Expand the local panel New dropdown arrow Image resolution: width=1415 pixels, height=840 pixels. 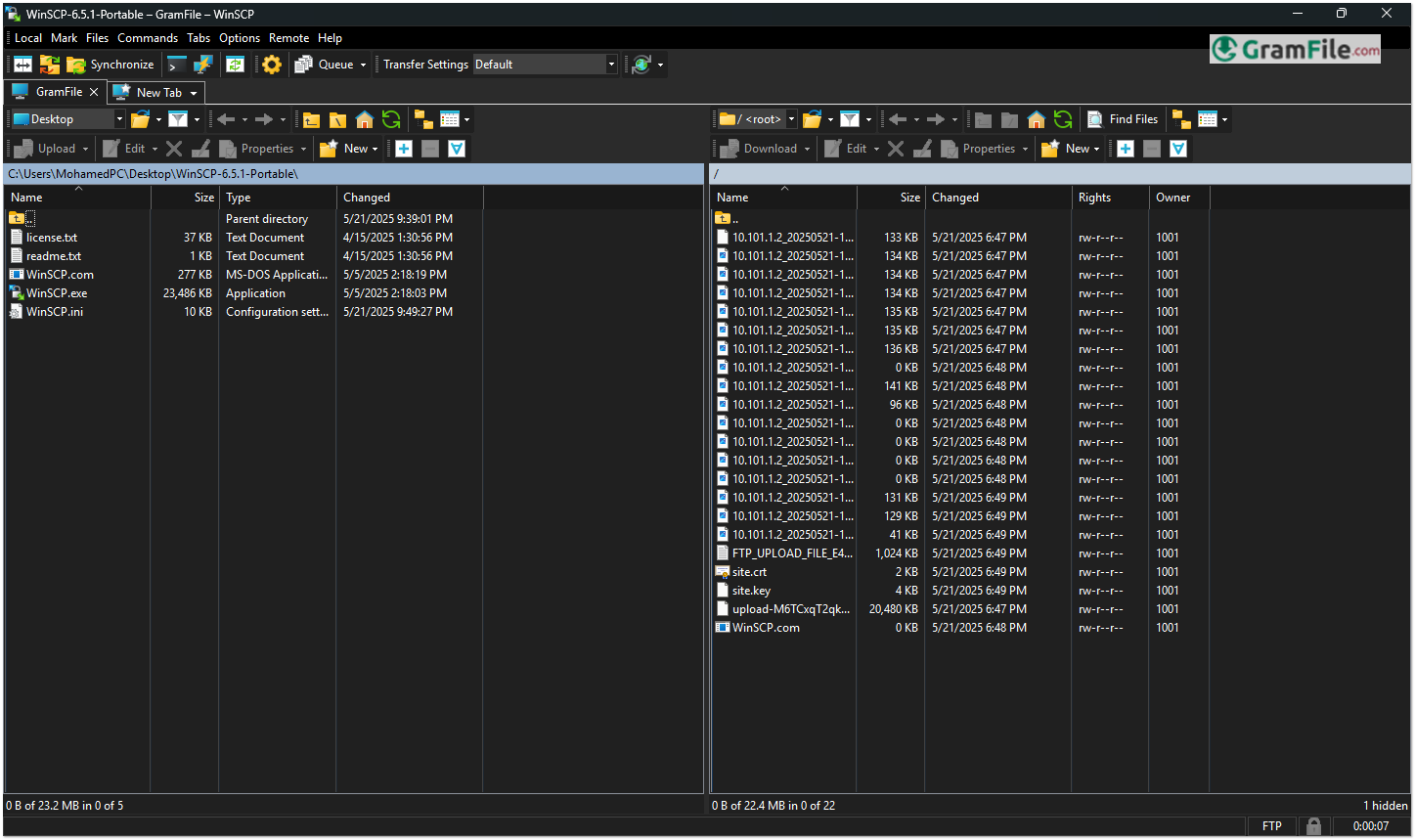375,150
